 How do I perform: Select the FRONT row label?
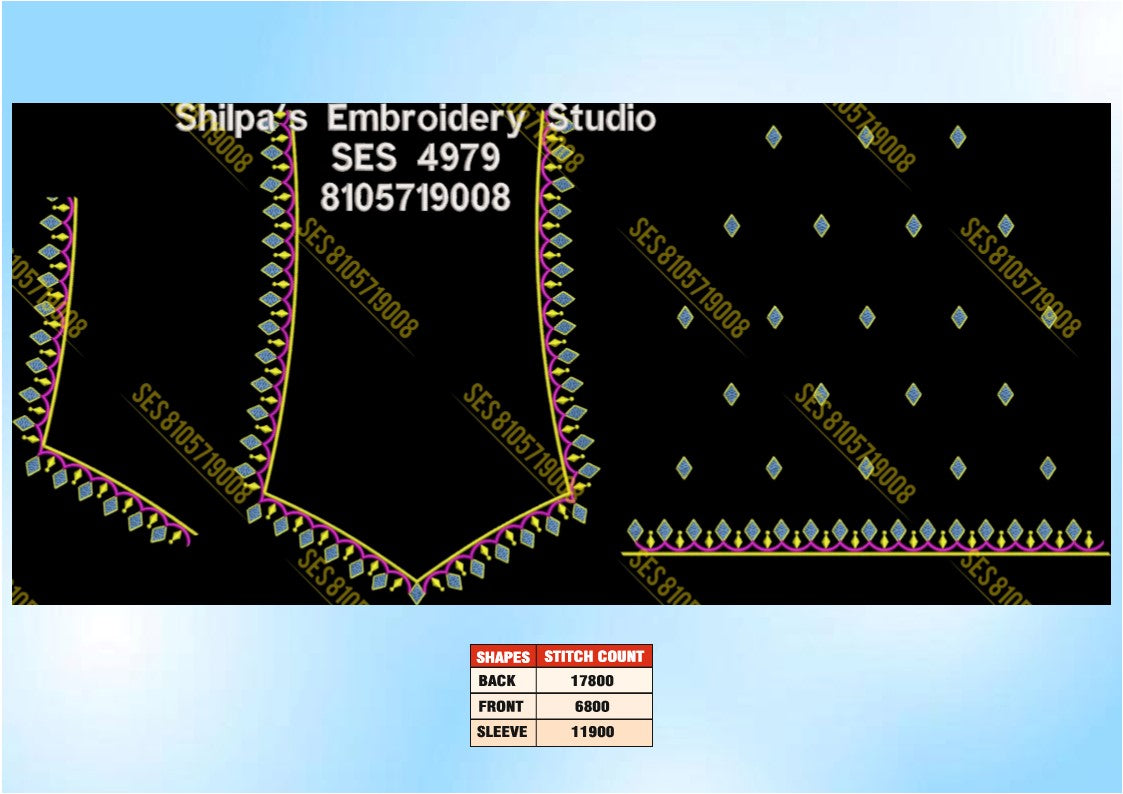(501, 707)
